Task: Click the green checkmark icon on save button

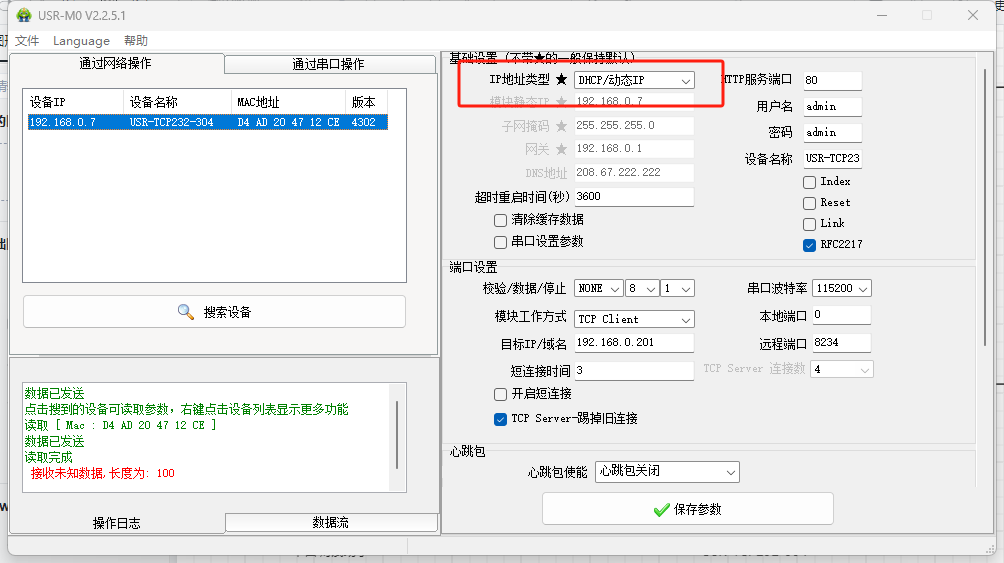Action: [661, 510]
